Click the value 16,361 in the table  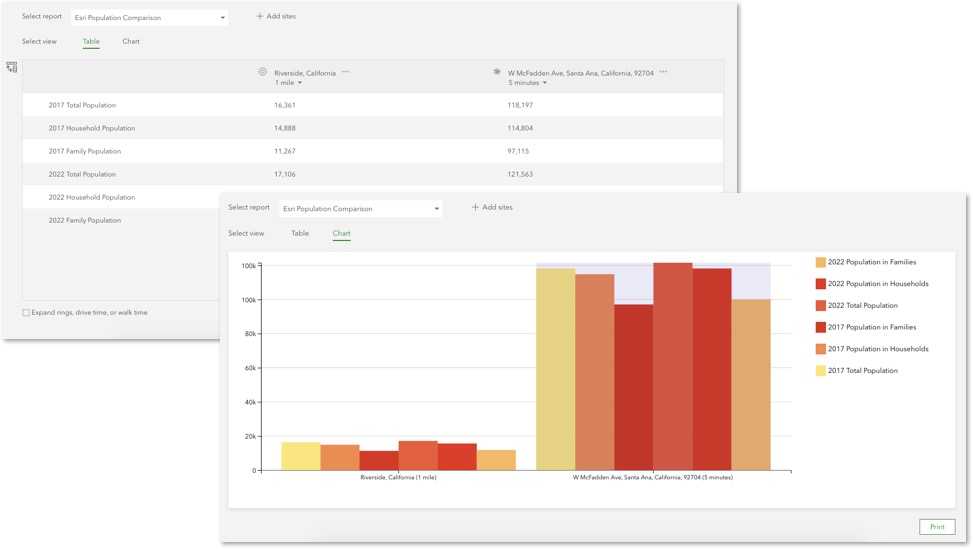tap(285, 105)
